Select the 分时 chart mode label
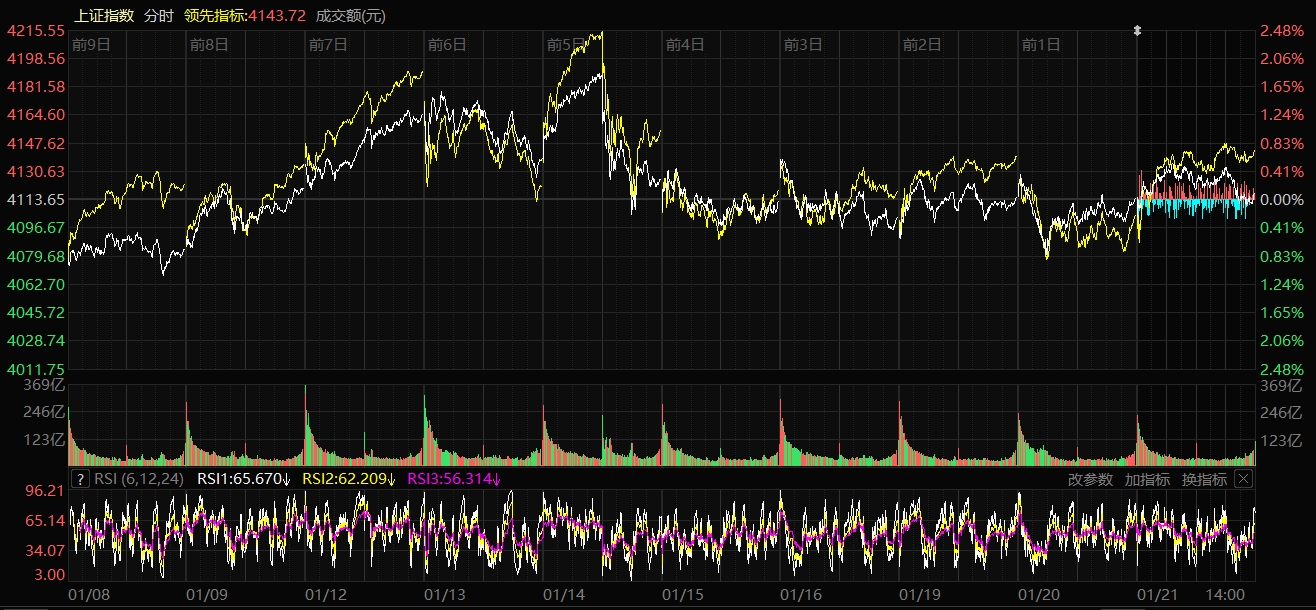 click(158, 15)
